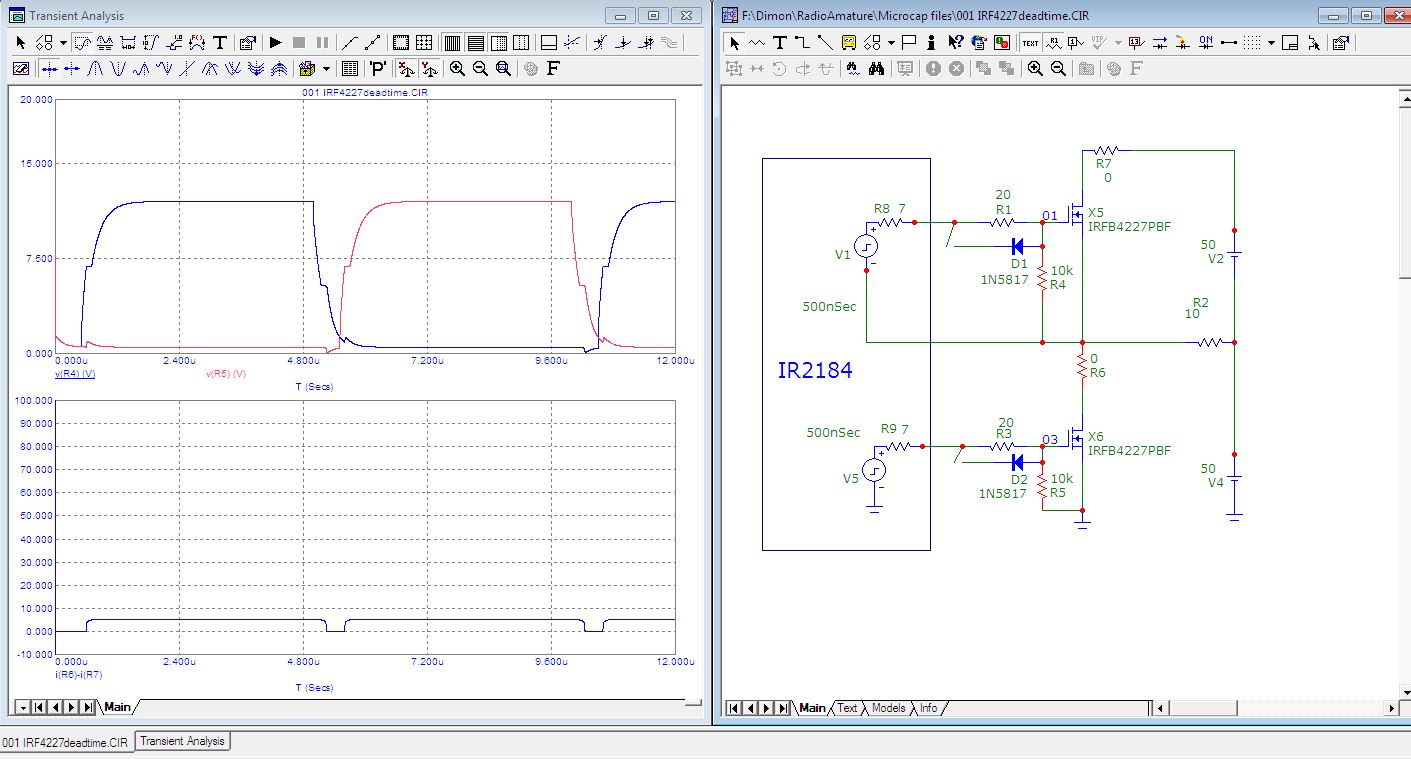This screenshot has height=759, width=1411.
Task: Zoom in on the plot with magnifier plus
Action: pyautogui.click(x=457, y=69)
